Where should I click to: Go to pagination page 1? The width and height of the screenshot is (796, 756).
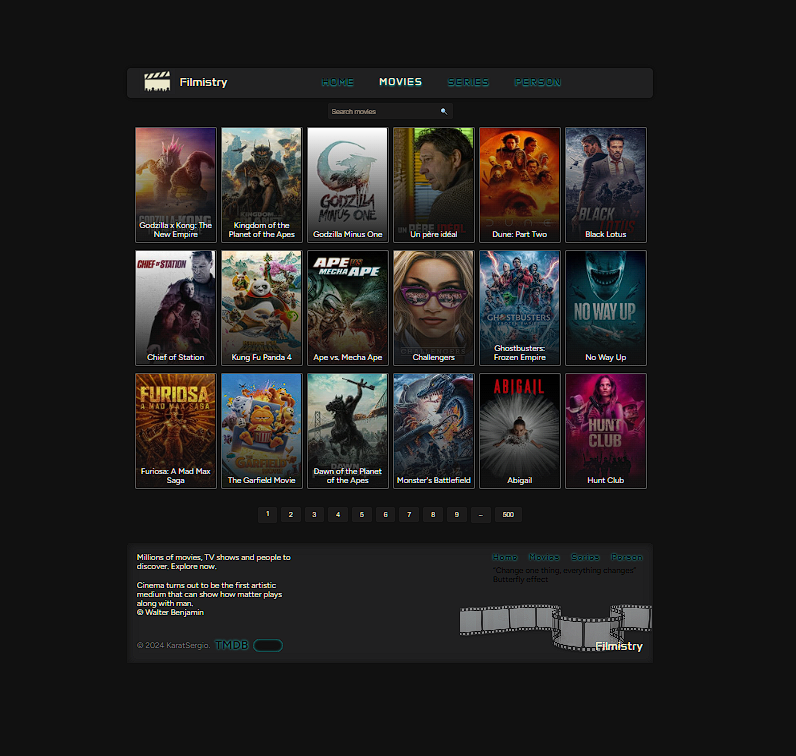[268, 514]
